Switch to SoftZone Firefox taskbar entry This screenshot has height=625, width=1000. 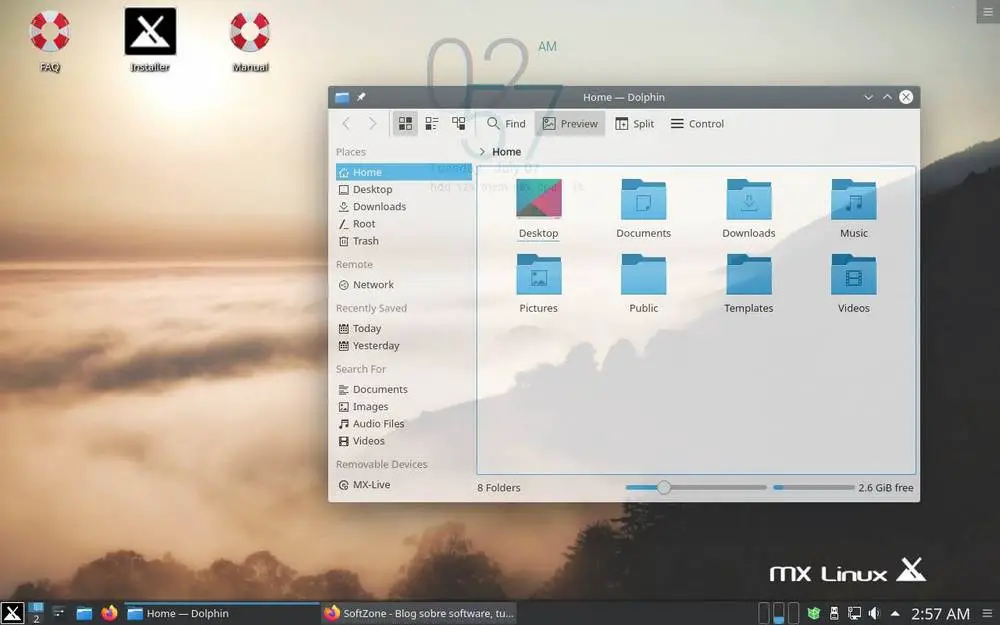tap(418, 613)
